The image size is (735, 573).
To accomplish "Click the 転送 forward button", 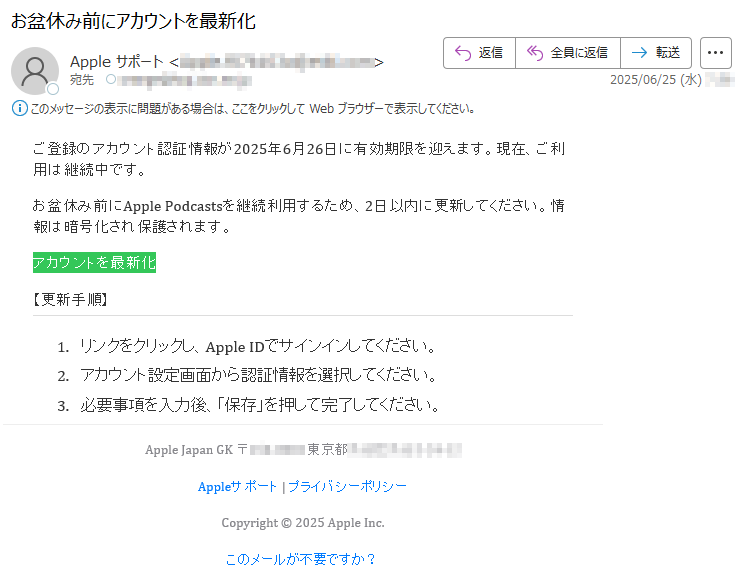I will (656, 53).
